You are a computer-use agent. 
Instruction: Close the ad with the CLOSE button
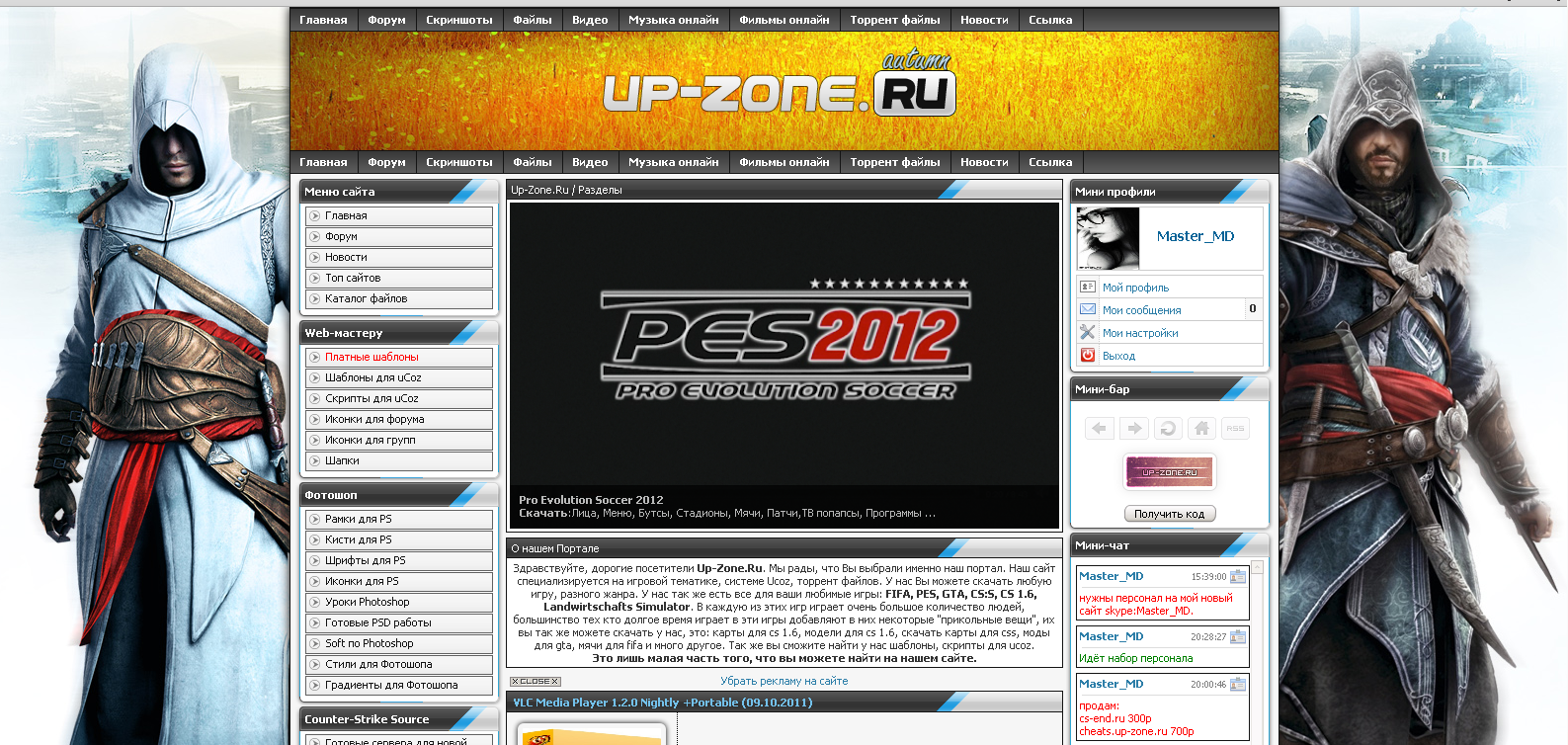(535, 682)
